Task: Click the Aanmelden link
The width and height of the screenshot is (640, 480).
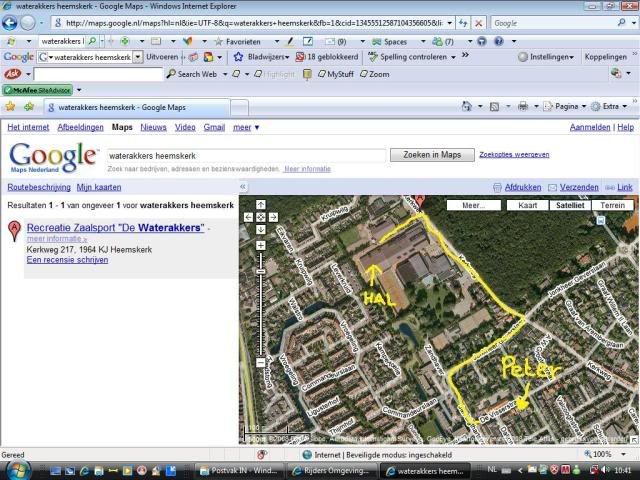Action: pos(590,127)
